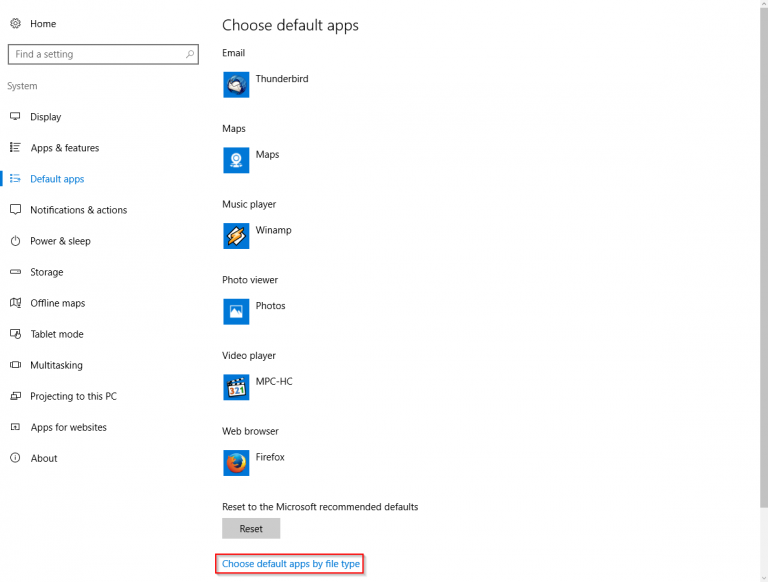Click the Photos app icon
768x582 pixels.
236,312
